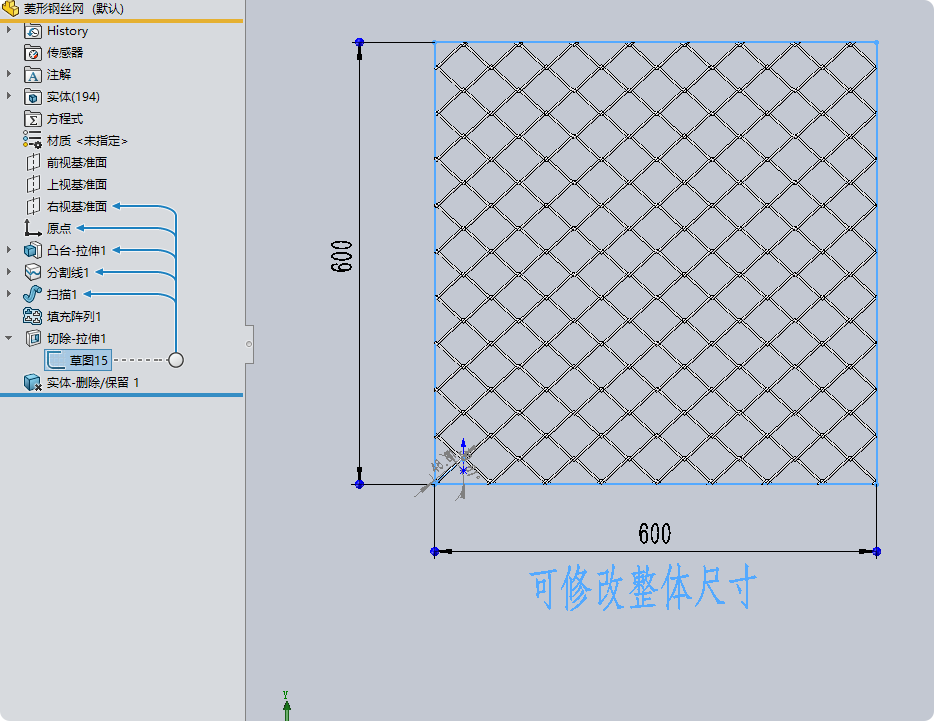The height and width of the screenshot is (721, 934).
Task: Select the 草图15 sketch label
Action: tap(89, 360)
